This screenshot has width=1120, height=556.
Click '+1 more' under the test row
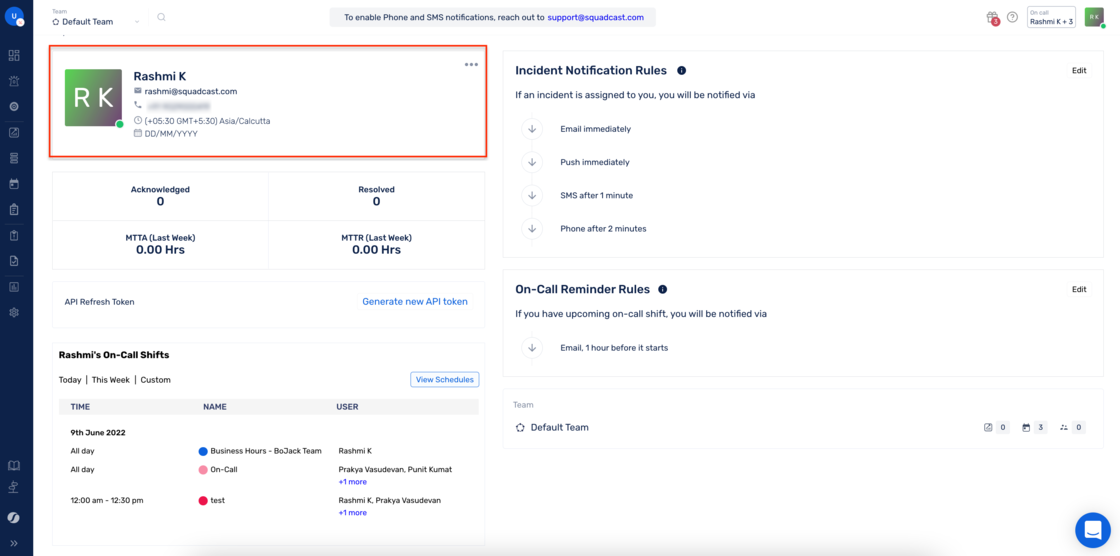pyautogui.click(x=353, y=512)
